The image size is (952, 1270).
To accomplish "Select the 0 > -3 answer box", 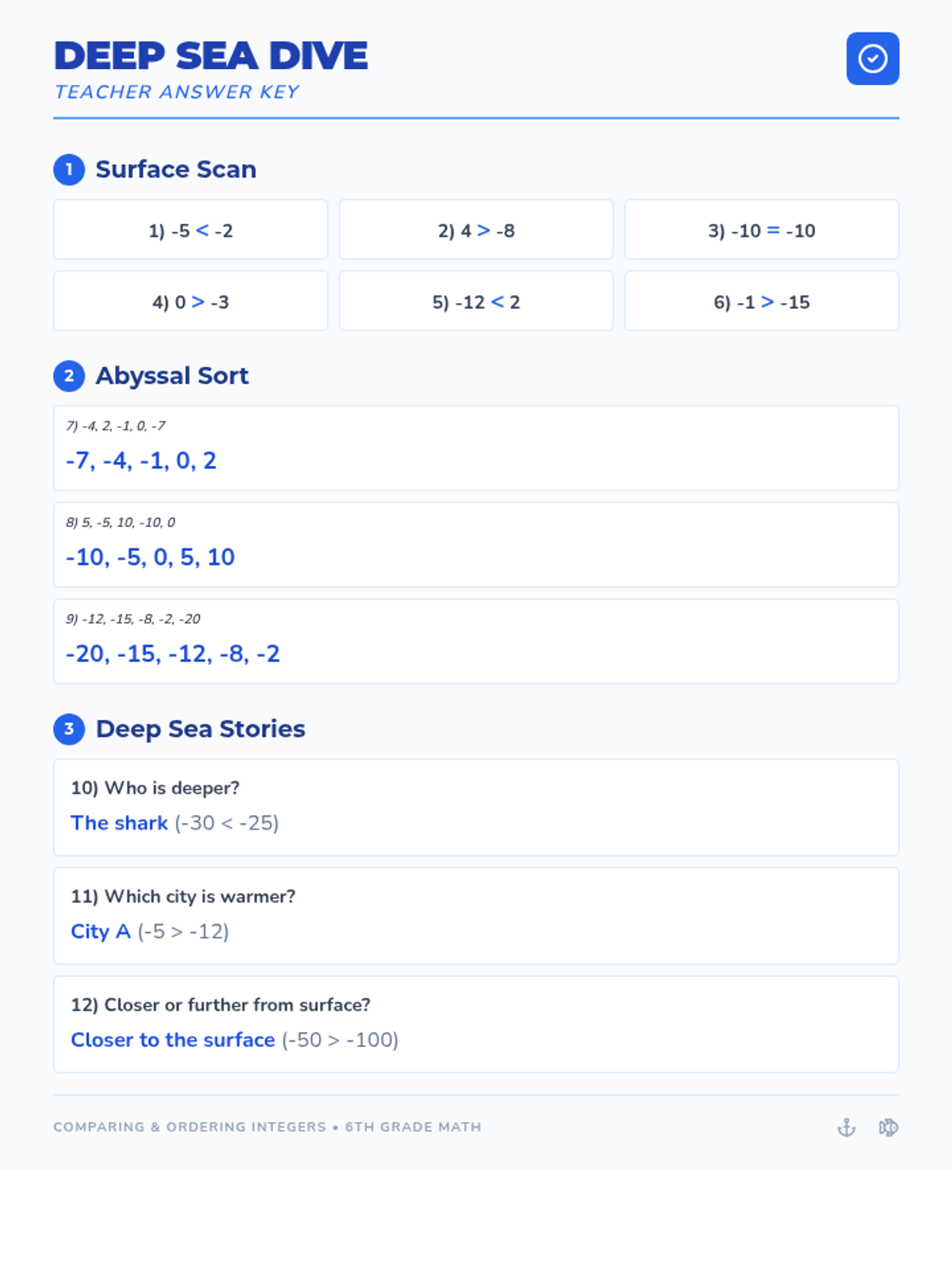I will point(190,301).
